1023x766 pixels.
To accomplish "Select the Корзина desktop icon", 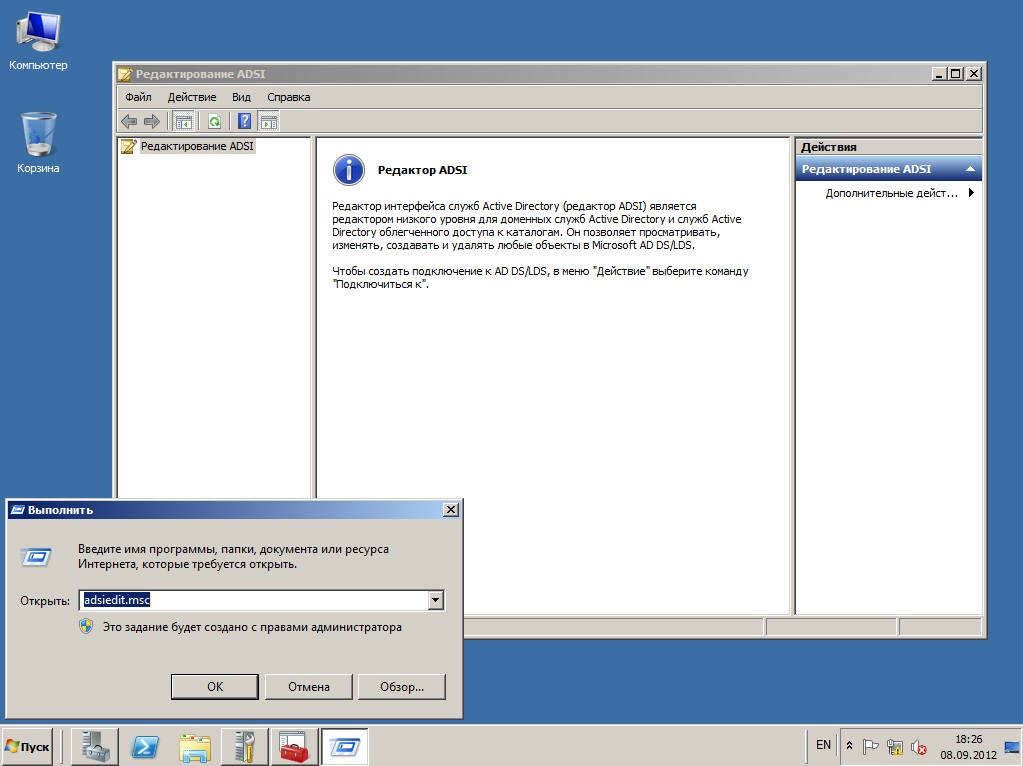I will (x=38, y=143).
